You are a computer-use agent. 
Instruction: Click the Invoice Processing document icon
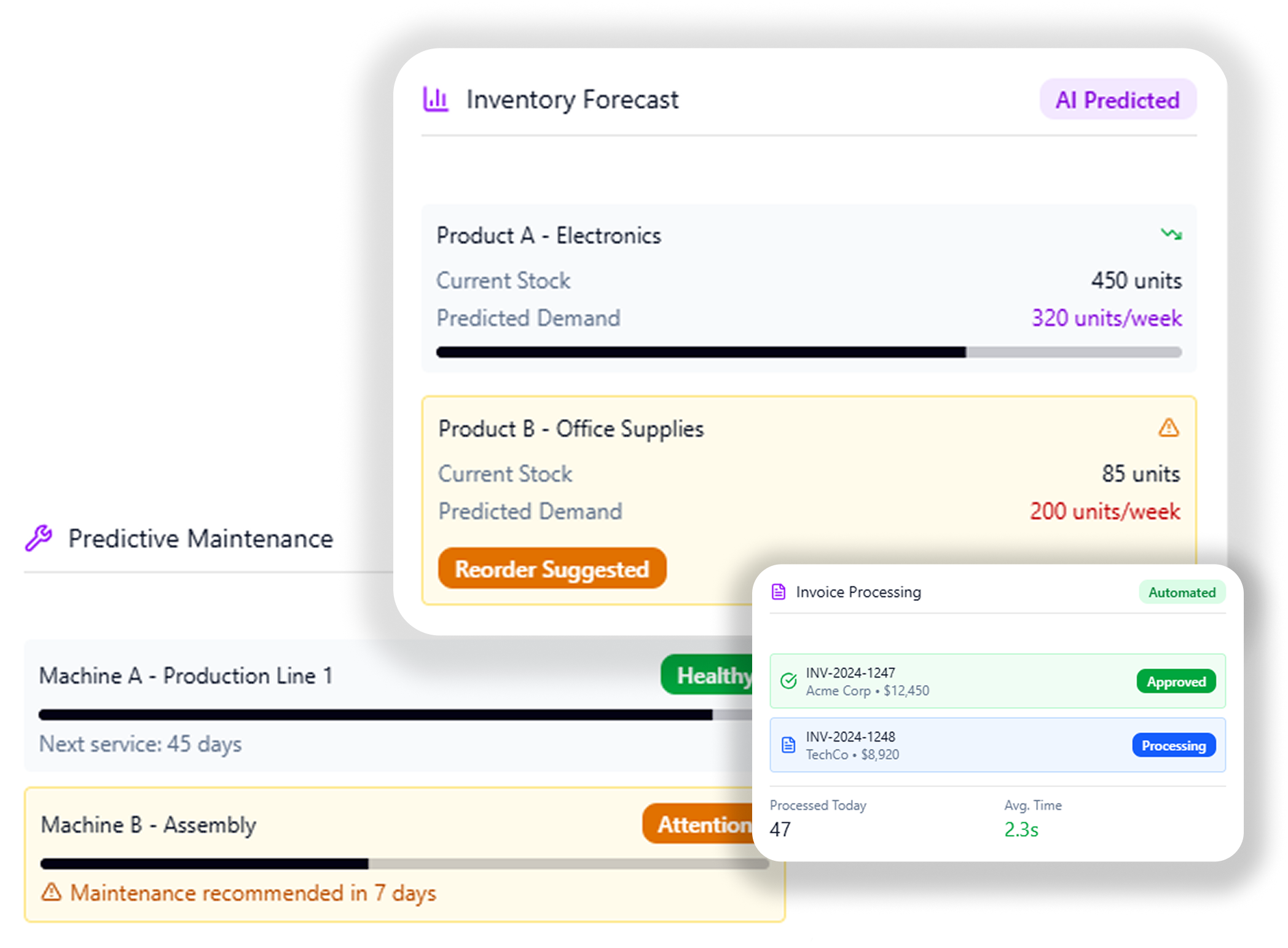point(779,592)
